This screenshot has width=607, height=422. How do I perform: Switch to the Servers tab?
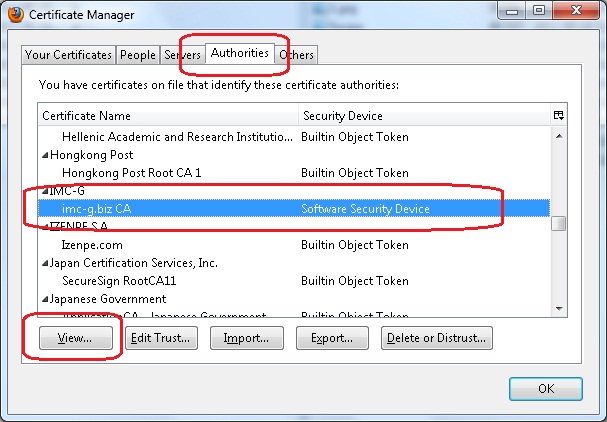click(182, 55)
